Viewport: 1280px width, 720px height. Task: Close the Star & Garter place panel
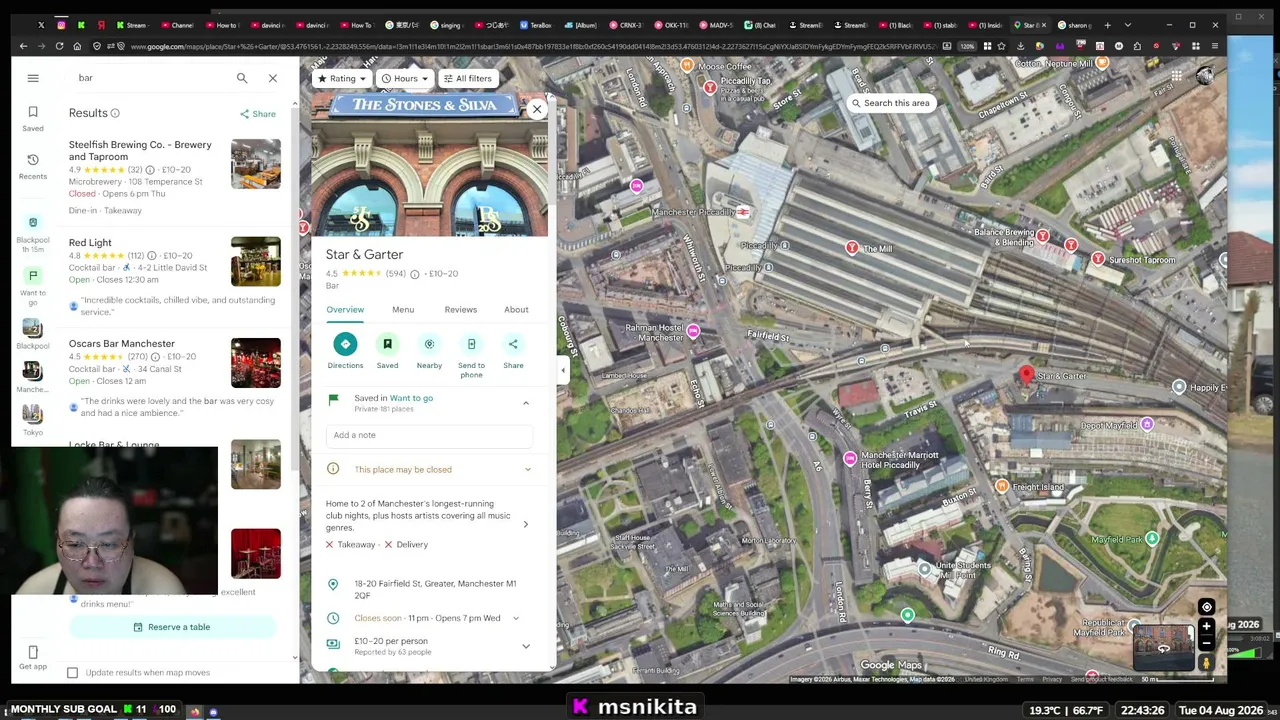coord(537,109)
